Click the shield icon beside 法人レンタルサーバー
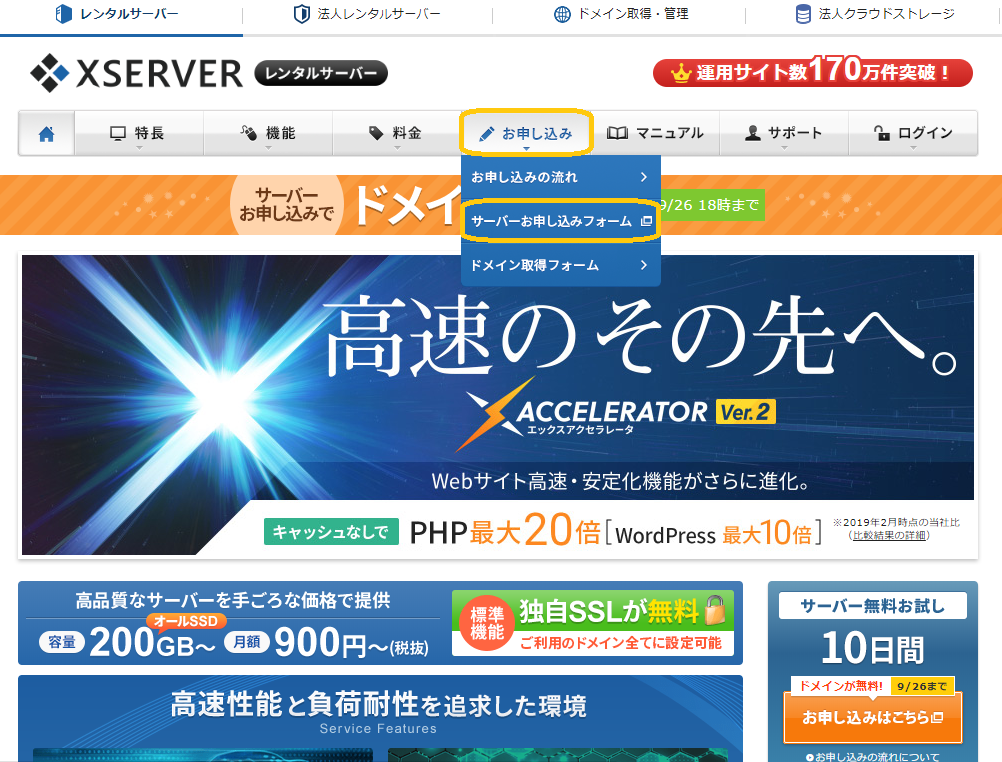Viewport: 1002px width, 762px height. [x=302, y=13]
